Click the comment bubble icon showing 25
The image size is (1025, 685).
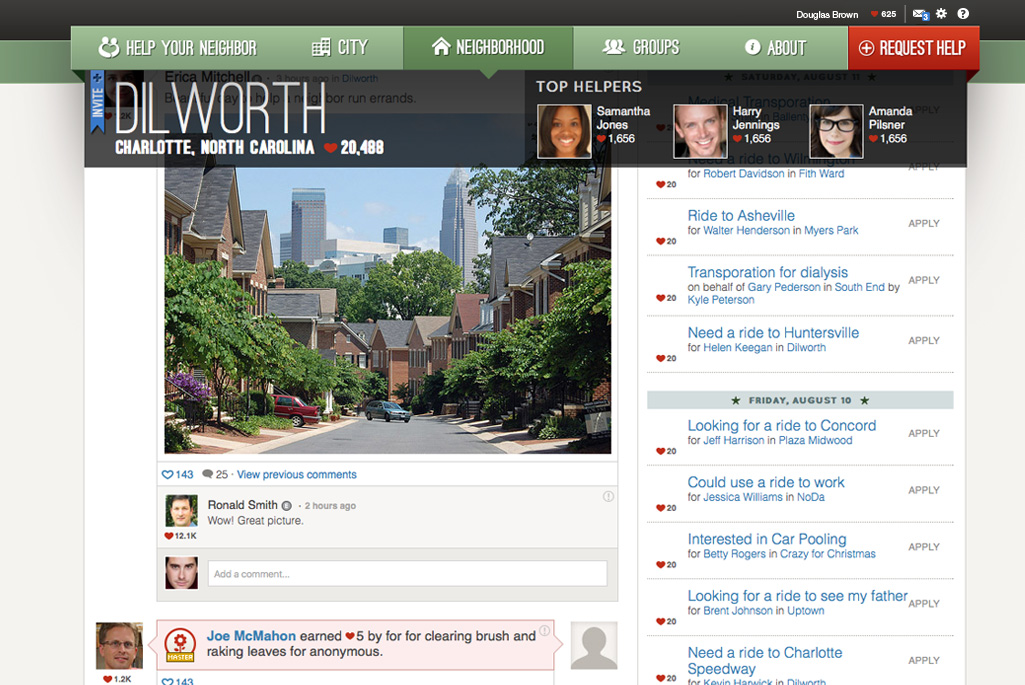click(x=208, y=475)
